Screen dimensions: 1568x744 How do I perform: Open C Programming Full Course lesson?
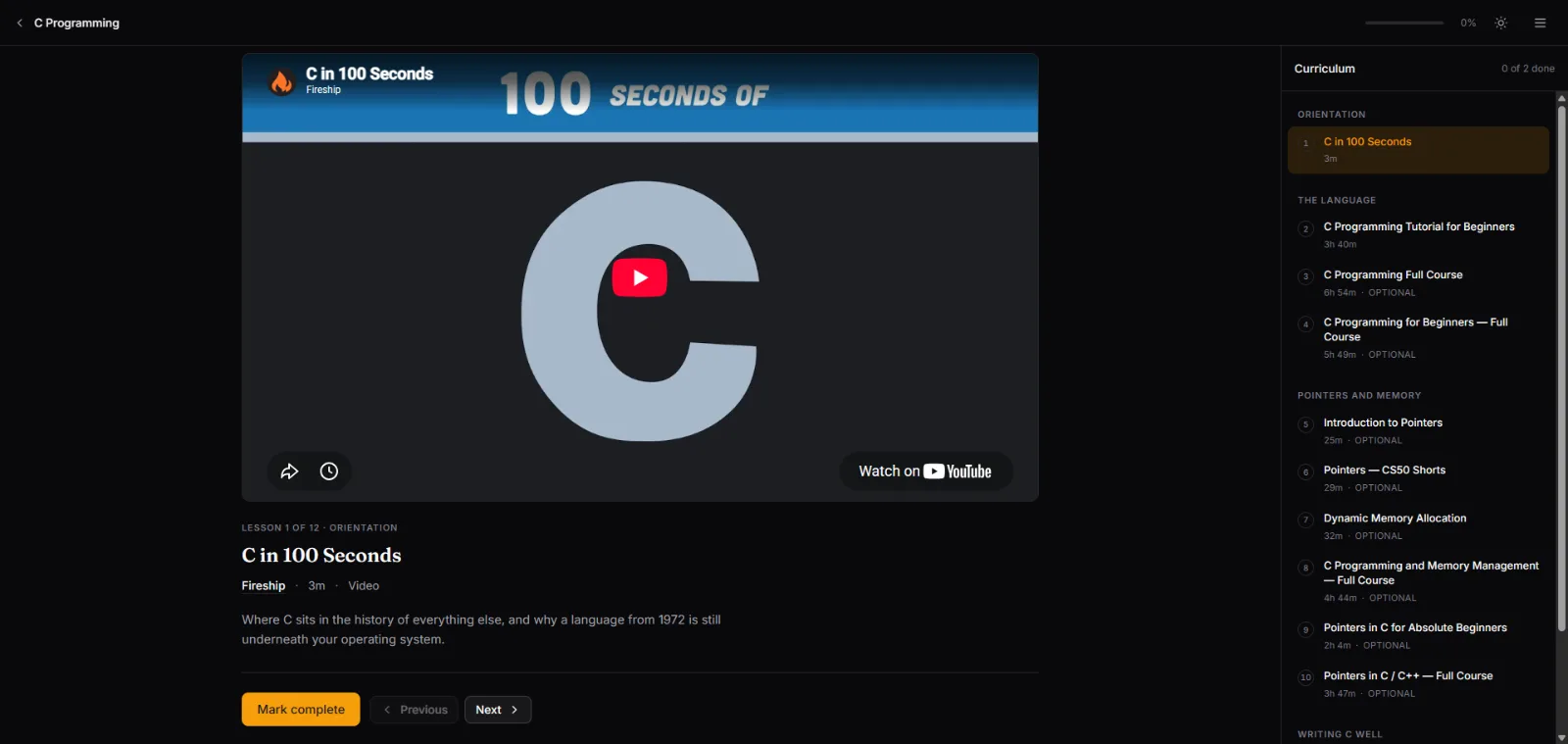[x=1418, y=283]
